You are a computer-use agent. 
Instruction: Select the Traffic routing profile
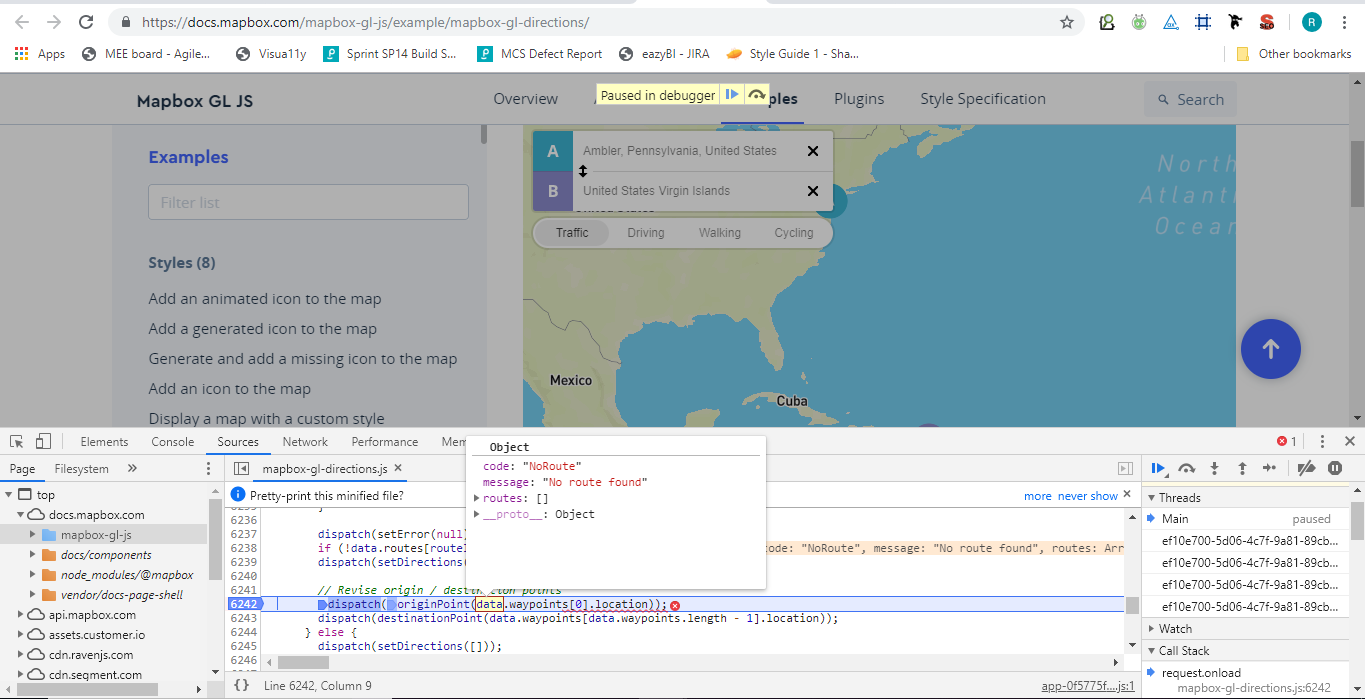tap(573, 233)
